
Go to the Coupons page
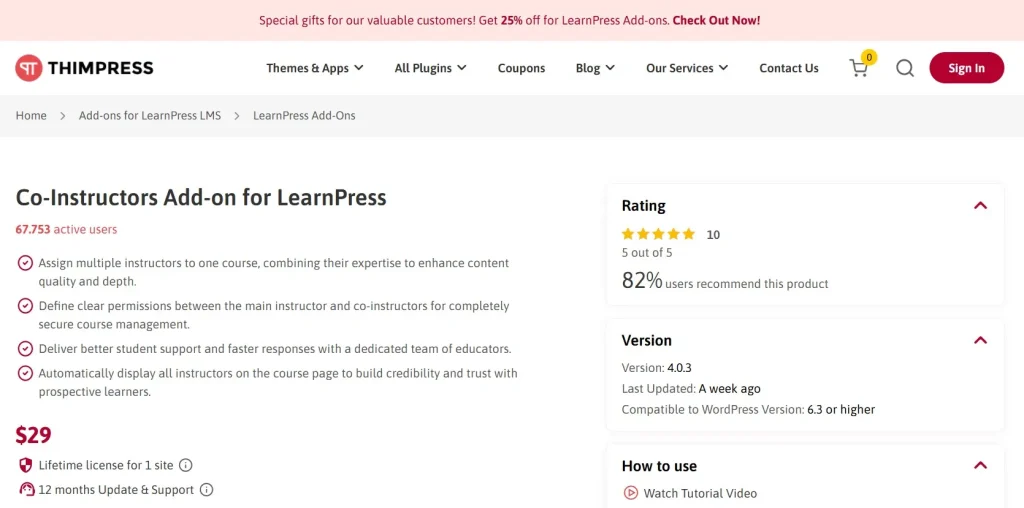[521, 68]
